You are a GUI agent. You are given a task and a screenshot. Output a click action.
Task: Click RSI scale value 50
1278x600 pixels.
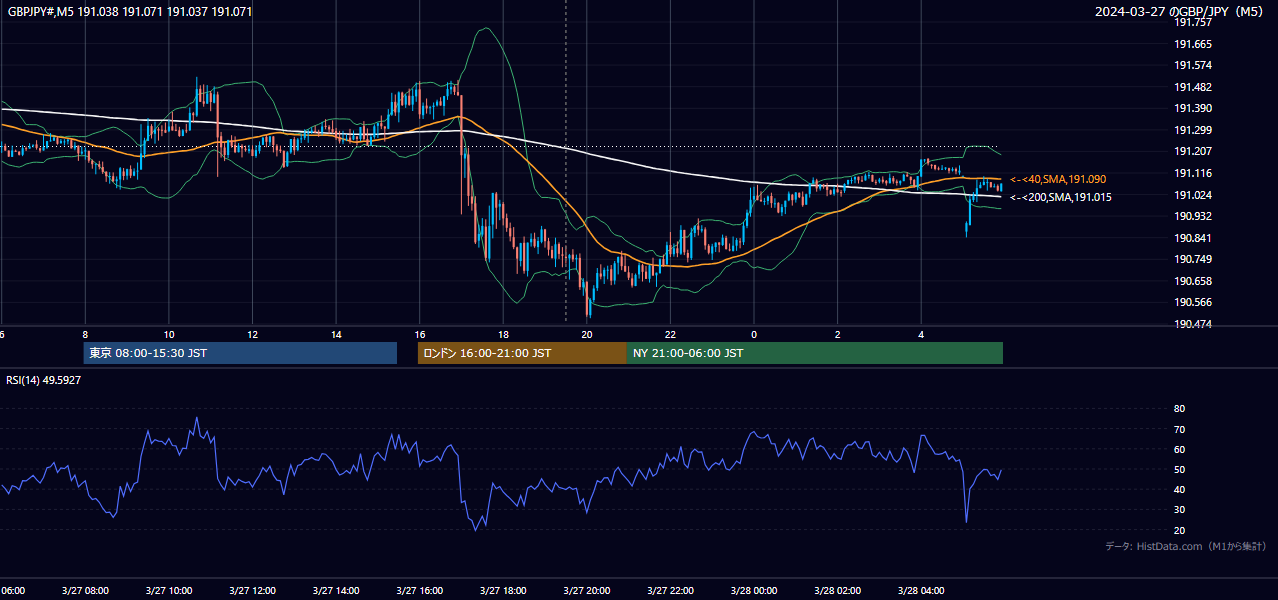[1179, 469]
